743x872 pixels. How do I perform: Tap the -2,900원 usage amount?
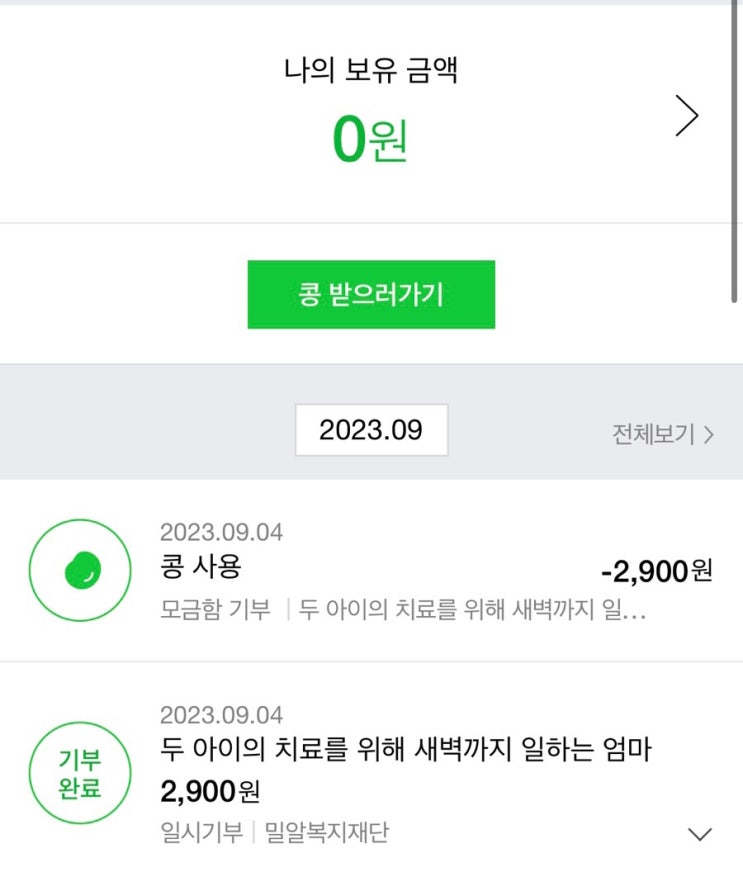[656, 571]
